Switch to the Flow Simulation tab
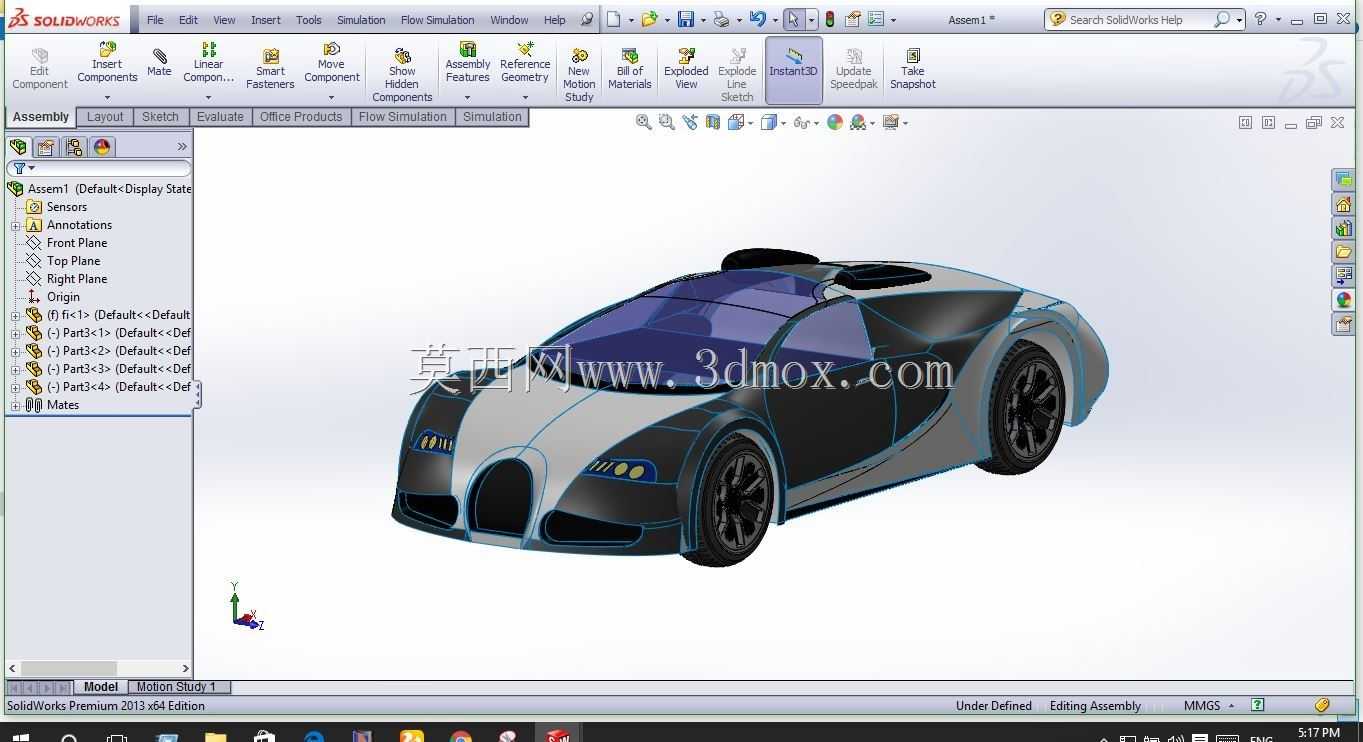 pos(403,117)
